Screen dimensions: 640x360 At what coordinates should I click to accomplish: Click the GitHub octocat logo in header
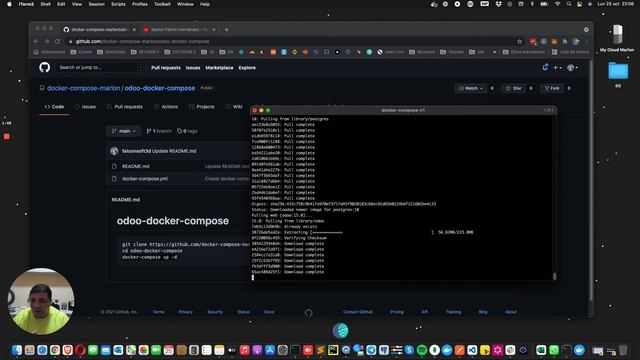coord(44,67)
